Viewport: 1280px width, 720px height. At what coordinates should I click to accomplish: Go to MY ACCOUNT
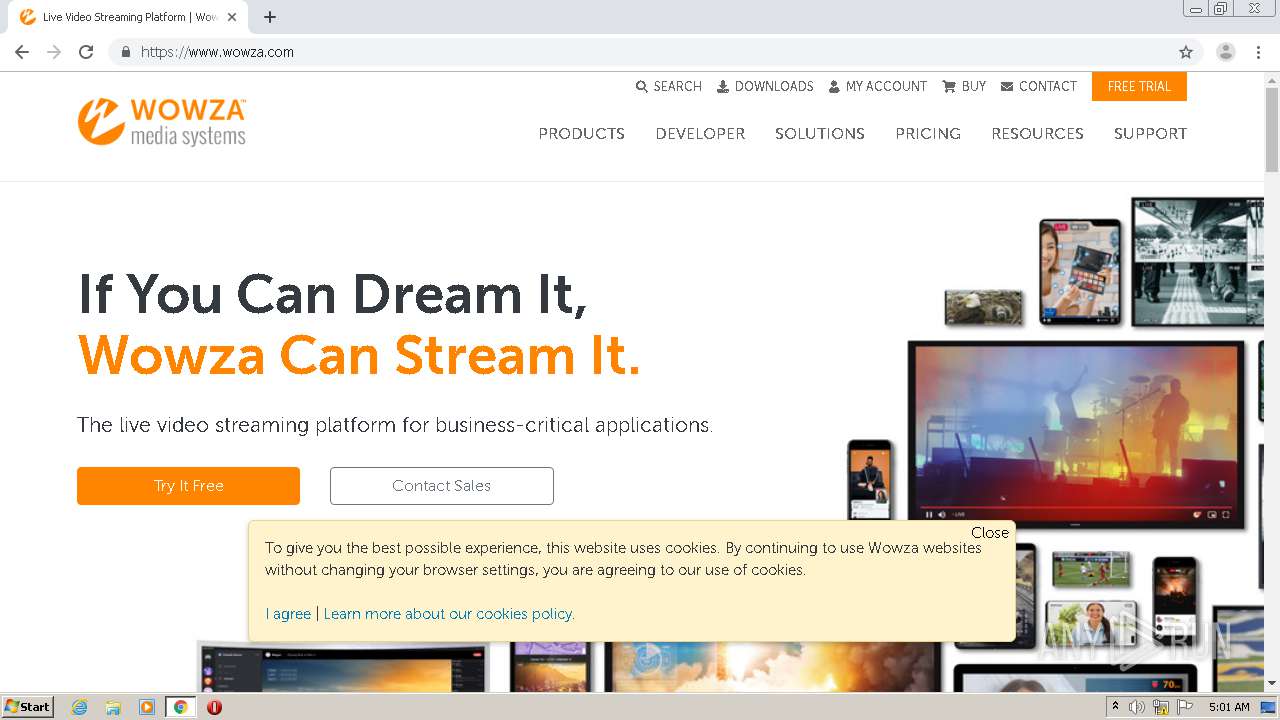click(878, 86)
